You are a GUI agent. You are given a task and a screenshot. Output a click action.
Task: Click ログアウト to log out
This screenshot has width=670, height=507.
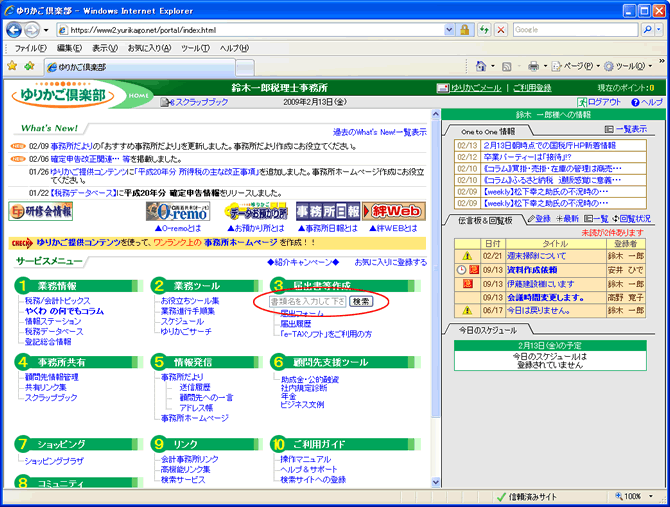[599, 102]
